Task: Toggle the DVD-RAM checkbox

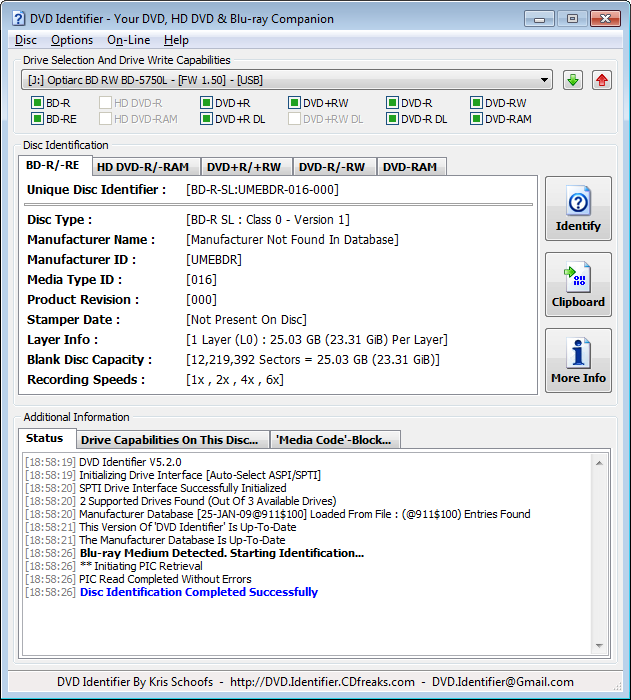Action: pos(476,119)
